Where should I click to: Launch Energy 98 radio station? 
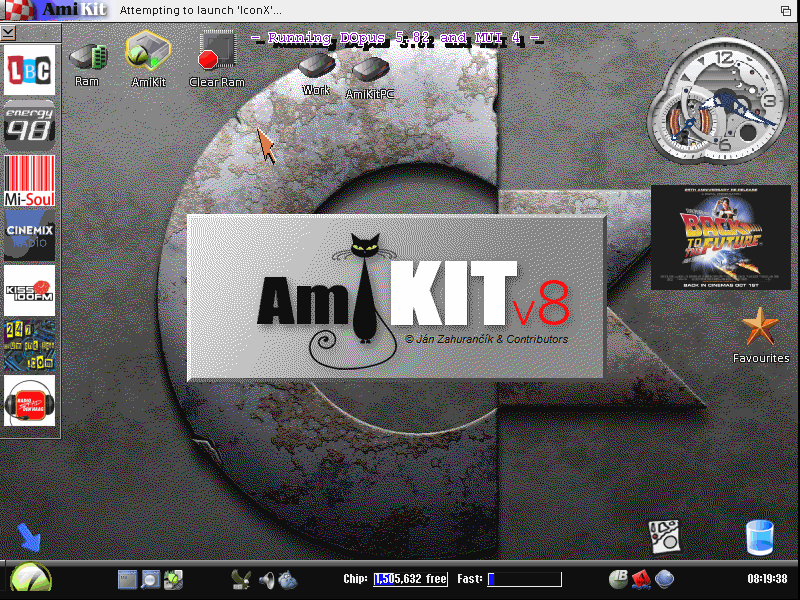(30, 126)
